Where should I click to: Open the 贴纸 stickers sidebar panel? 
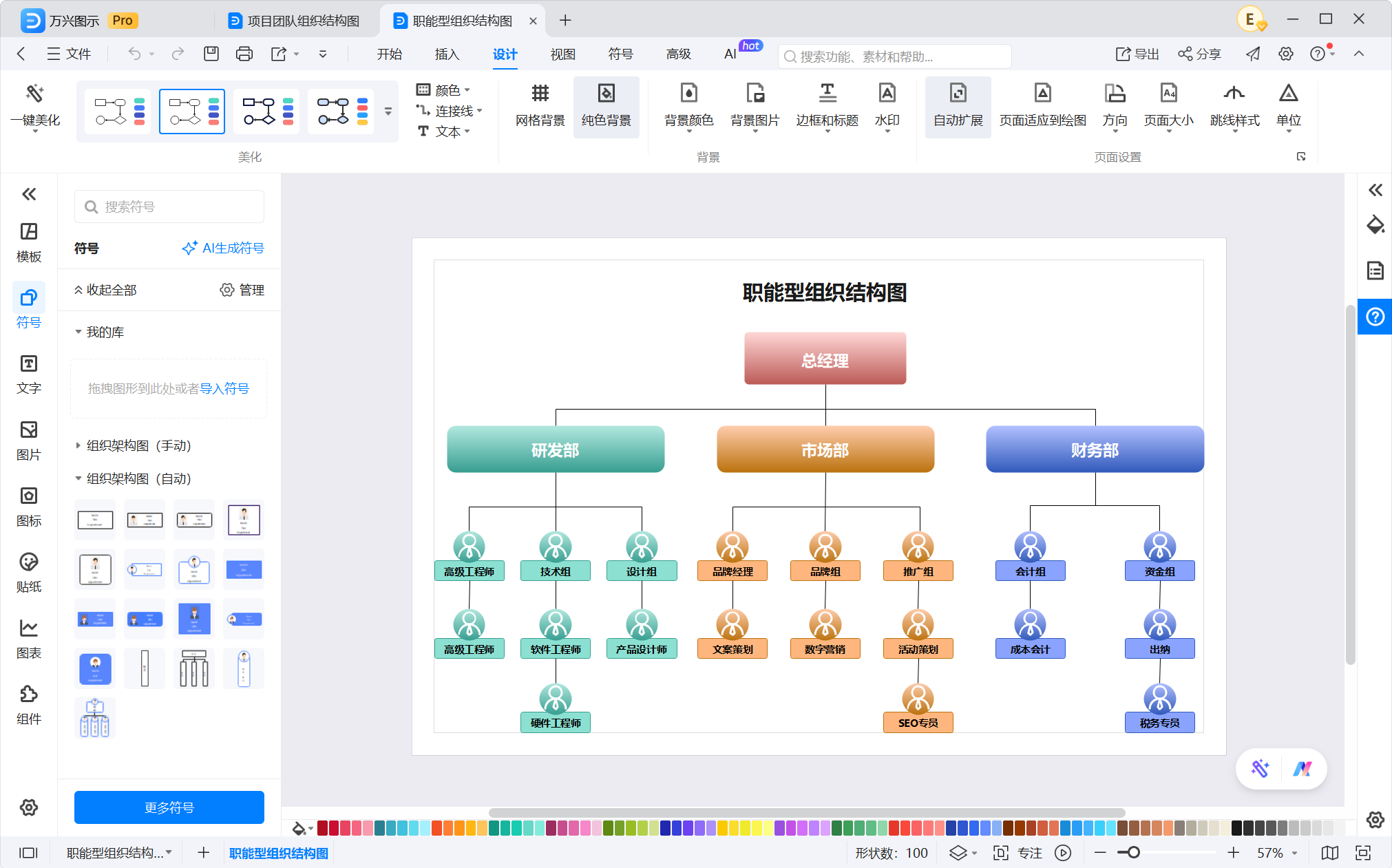coord(29,573)
